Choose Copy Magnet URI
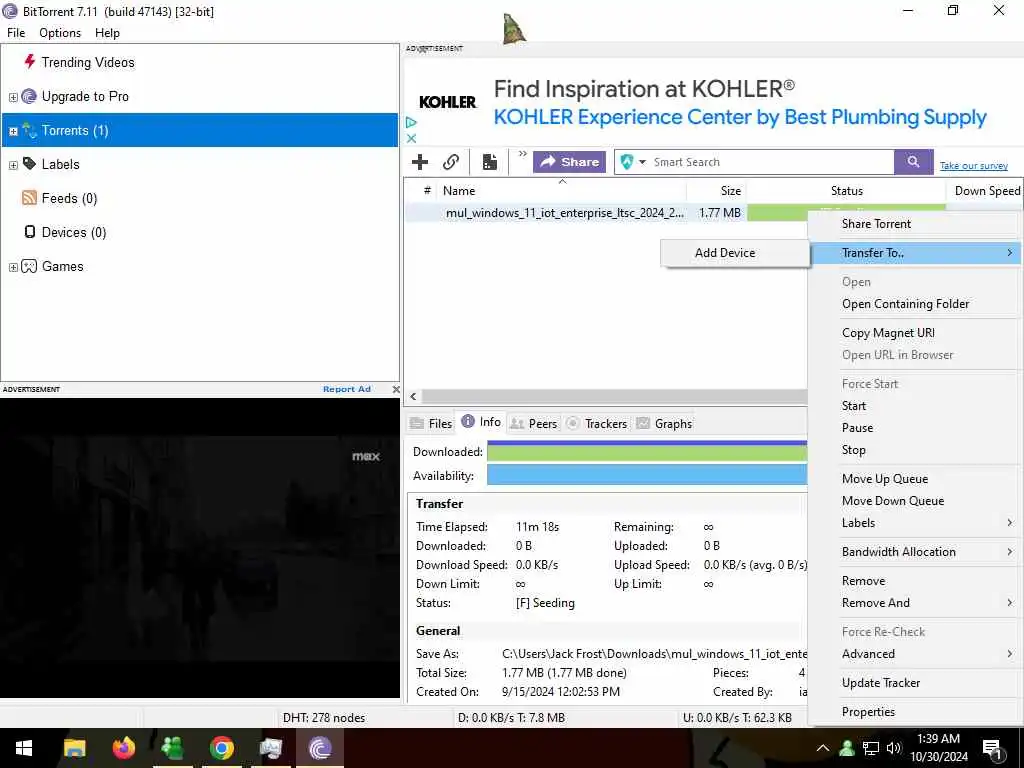Viewport: 1024px width, 768px height. click(x=915, y=333)
